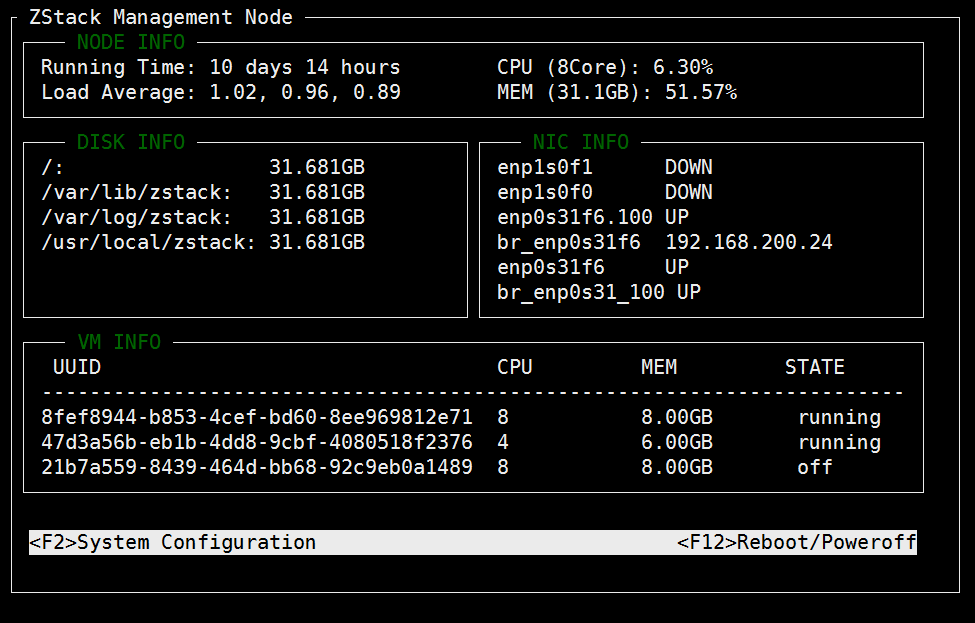The height and width of the screenshot is (623, 975).
Task: Select the Running Time 10 days 14 hours text
Action: click(221, 67)
